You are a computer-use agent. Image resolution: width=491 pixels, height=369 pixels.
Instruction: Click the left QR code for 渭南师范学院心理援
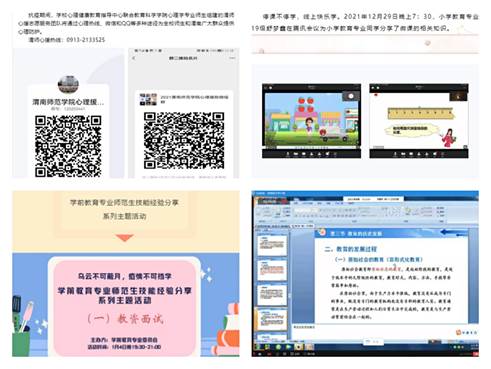[68, 146]
